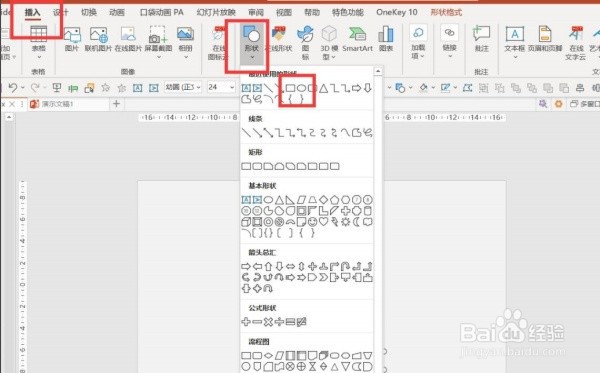Open 页眉和页脚 header and footer
The width and height of the screenshot is (600, 373).
[545, 39]
